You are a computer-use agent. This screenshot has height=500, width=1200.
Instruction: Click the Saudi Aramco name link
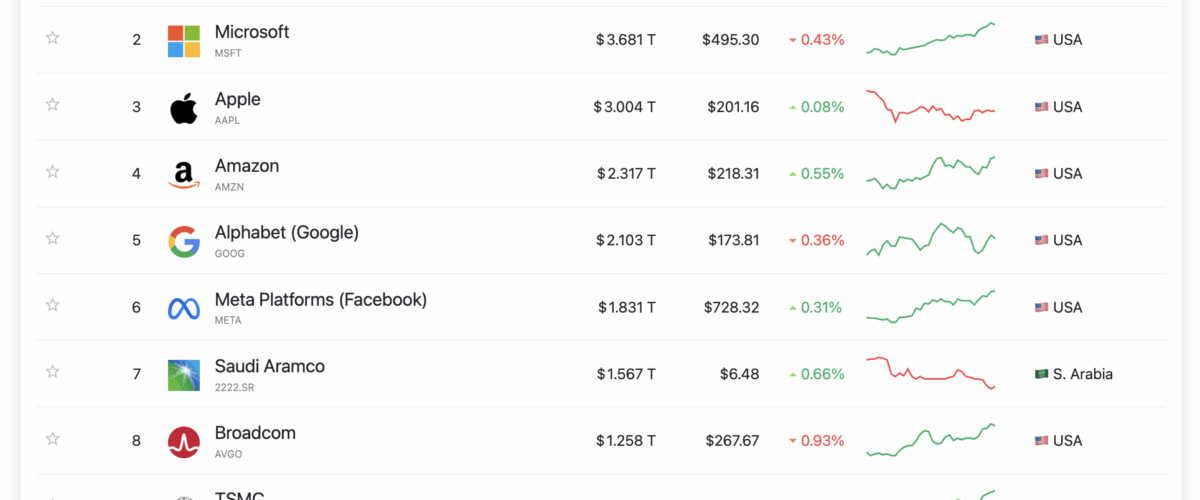(x=269, y=366)
